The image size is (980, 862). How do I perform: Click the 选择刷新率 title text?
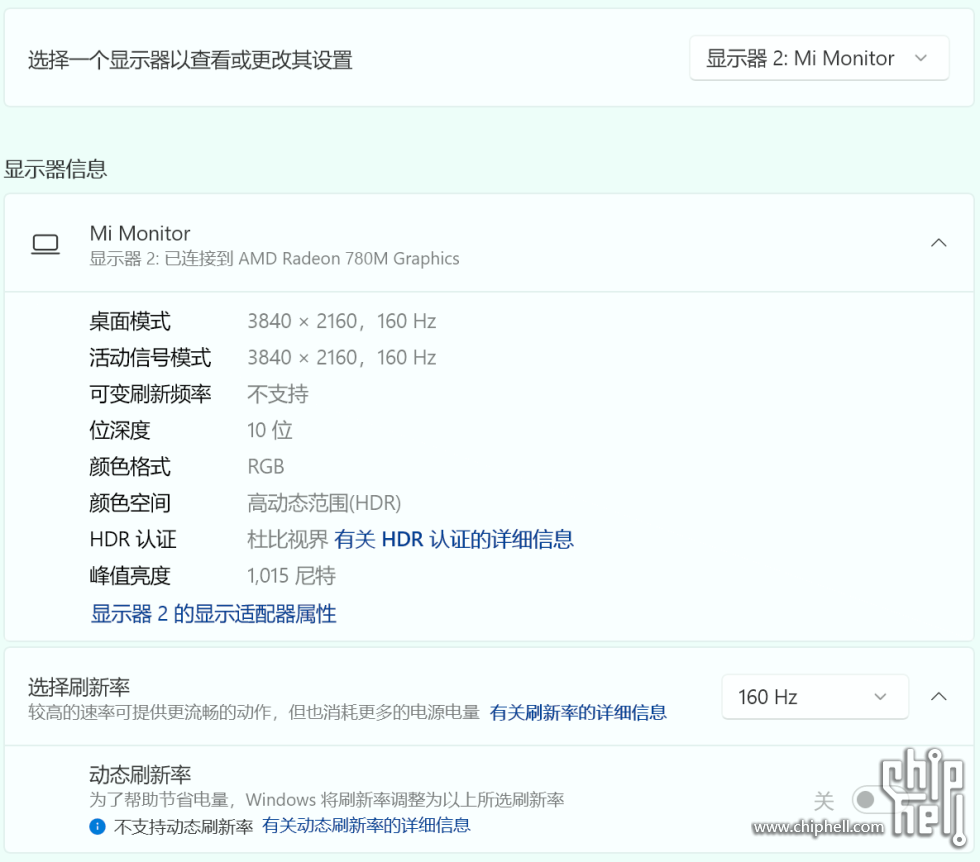coord(79,687)
